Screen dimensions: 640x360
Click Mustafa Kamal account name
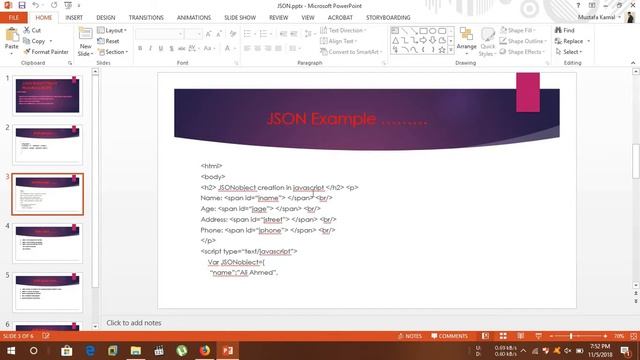click(x=596, y=17)
